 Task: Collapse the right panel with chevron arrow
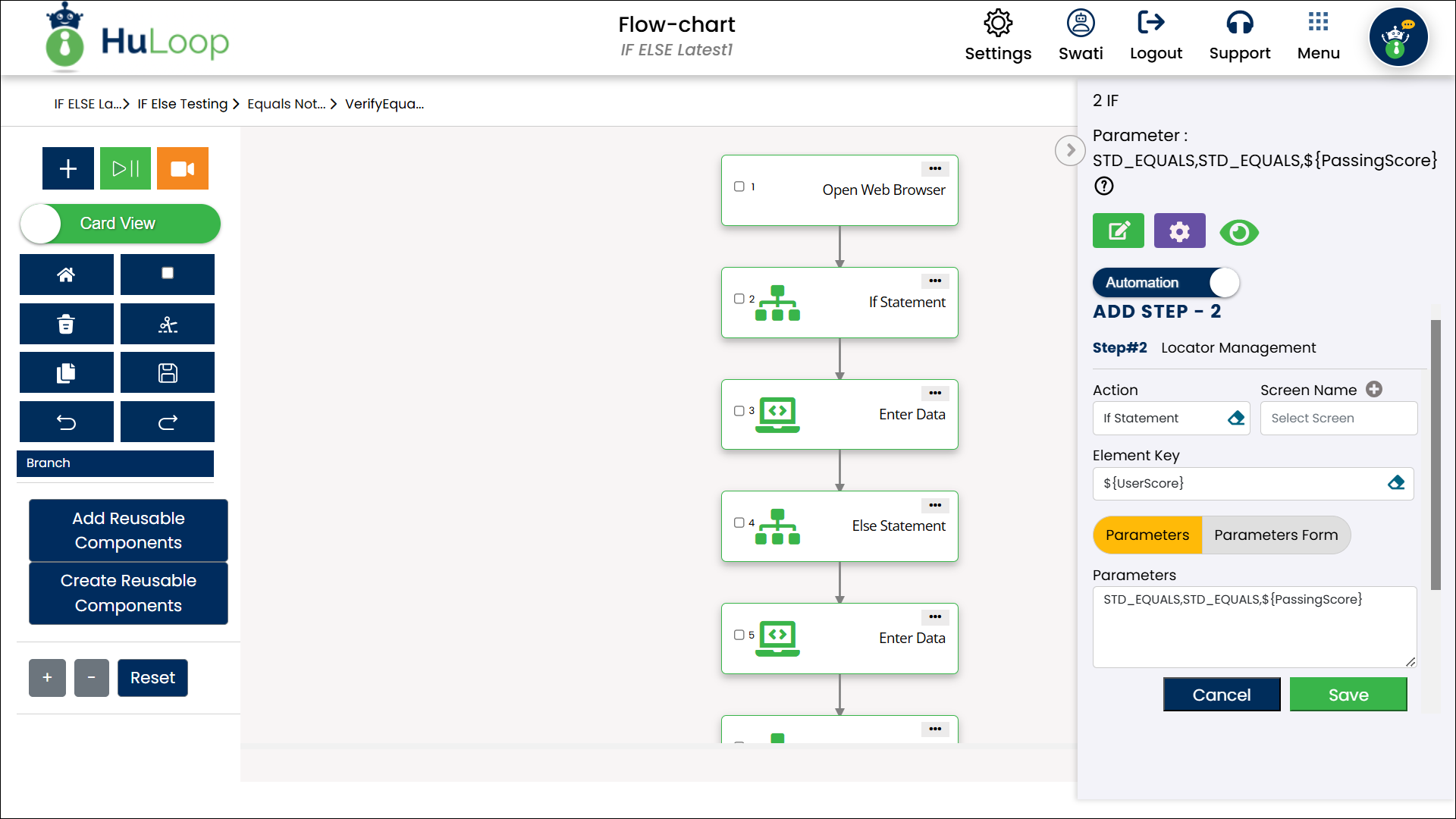point(1070,150)
